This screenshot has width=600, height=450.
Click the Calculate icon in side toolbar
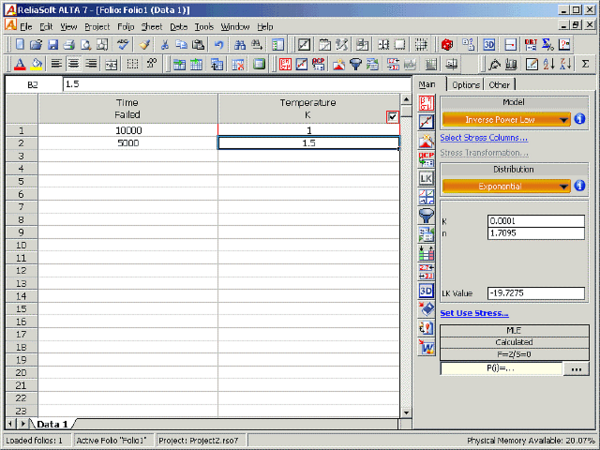pyautogui.click(x=426, y=103)
